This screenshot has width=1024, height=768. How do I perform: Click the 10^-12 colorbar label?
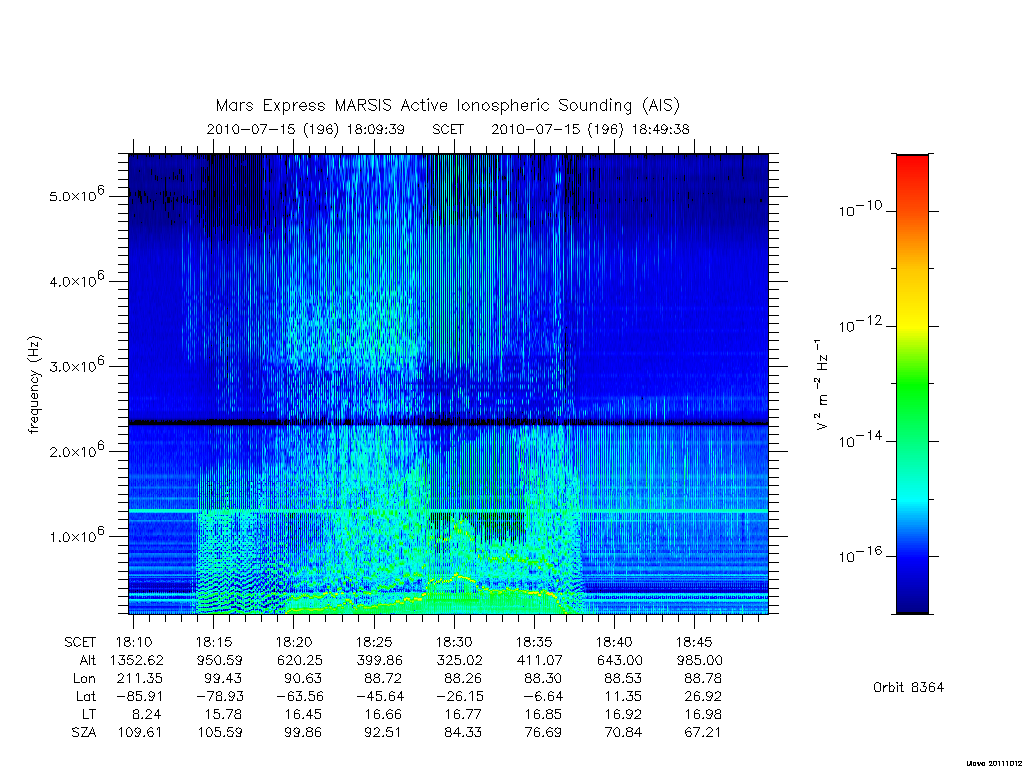(x=860, y=324)
